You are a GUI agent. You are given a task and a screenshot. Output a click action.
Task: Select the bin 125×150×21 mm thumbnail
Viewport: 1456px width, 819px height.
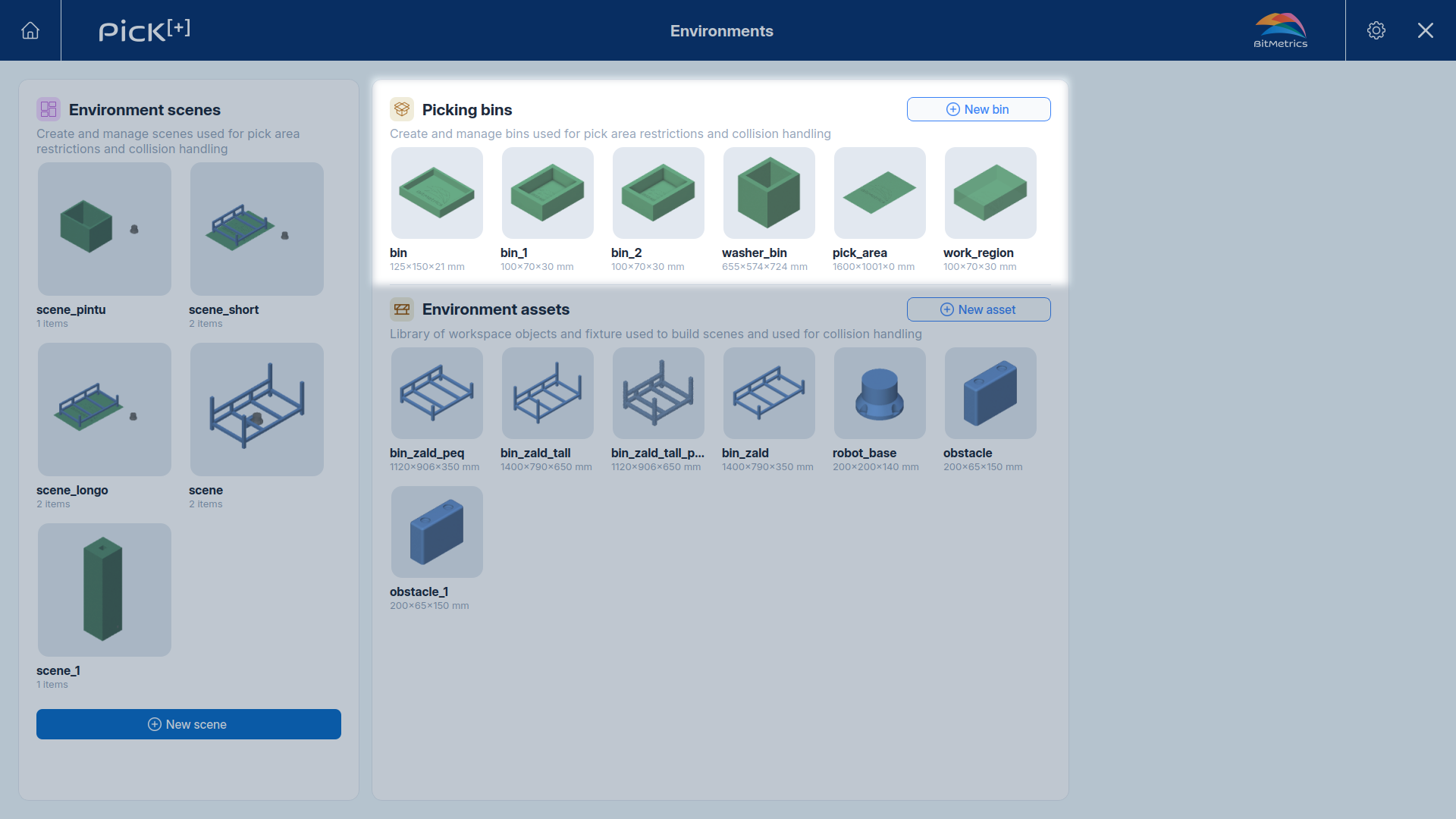click(x=437, y=193)
